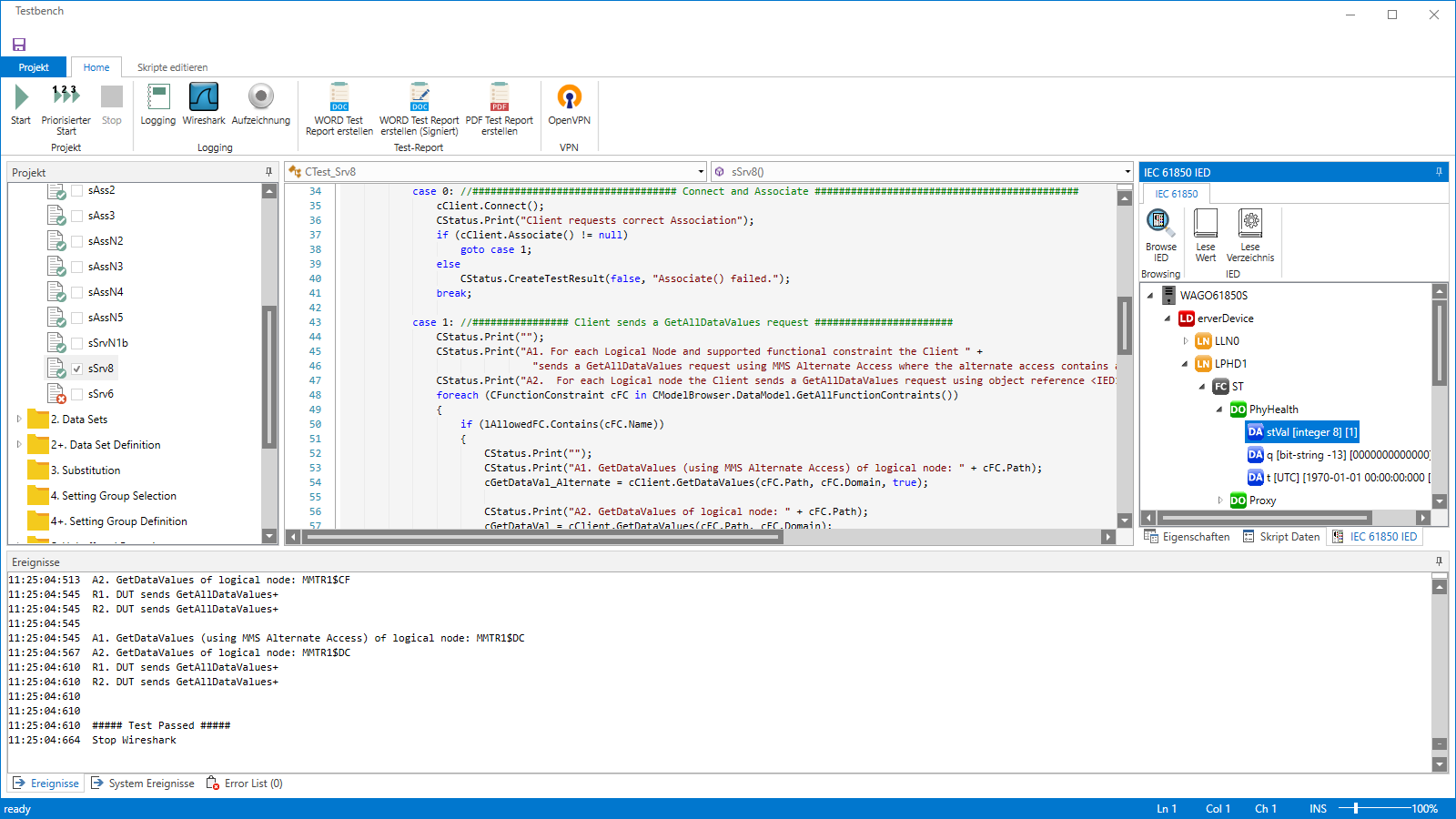Click Lese Verzeichnis icon
The image size is (1456, 819).
(1250, 222)
